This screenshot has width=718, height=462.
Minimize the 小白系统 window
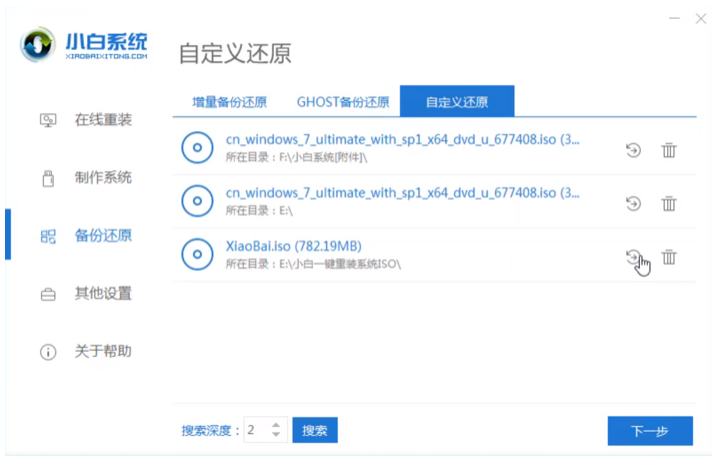pyautogui.click(x=674, y=19)
